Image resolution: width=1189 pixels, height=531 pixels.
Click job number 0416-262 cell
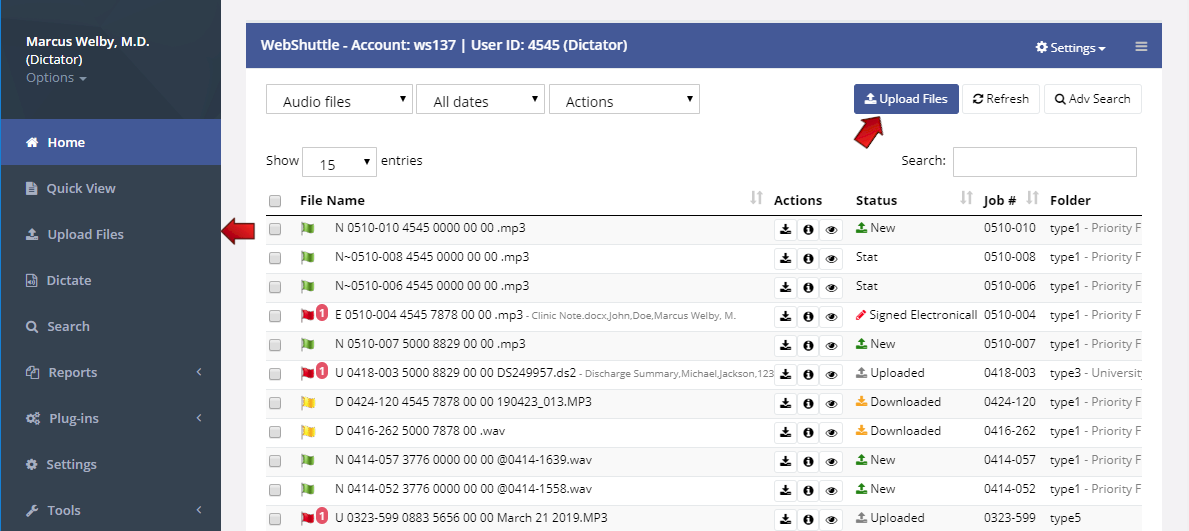pyautogui.click(x=1009, y=431)
